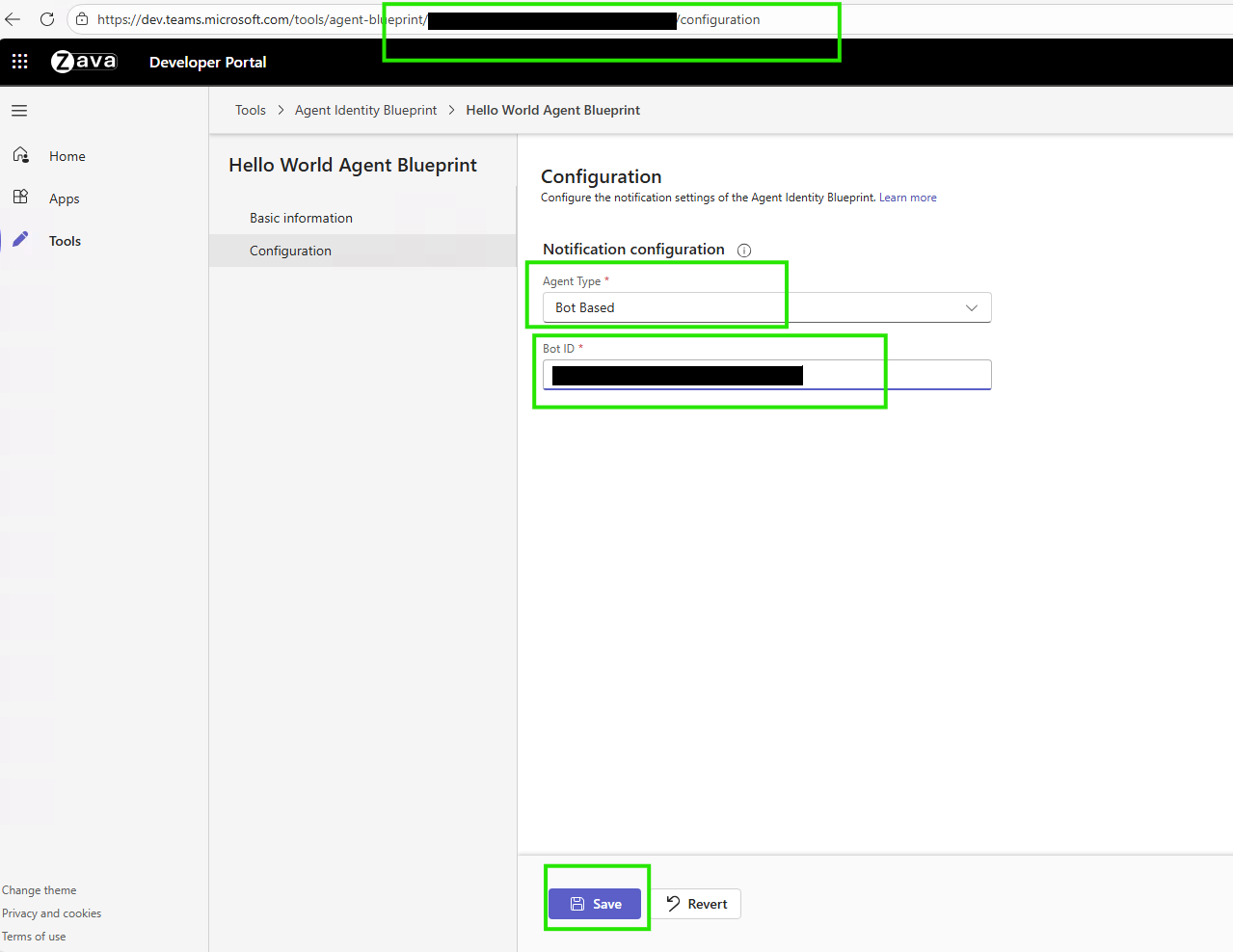Screen dimensions: 1233x952
Task: Click Change theme in the footer
Action: pos(39,889)
